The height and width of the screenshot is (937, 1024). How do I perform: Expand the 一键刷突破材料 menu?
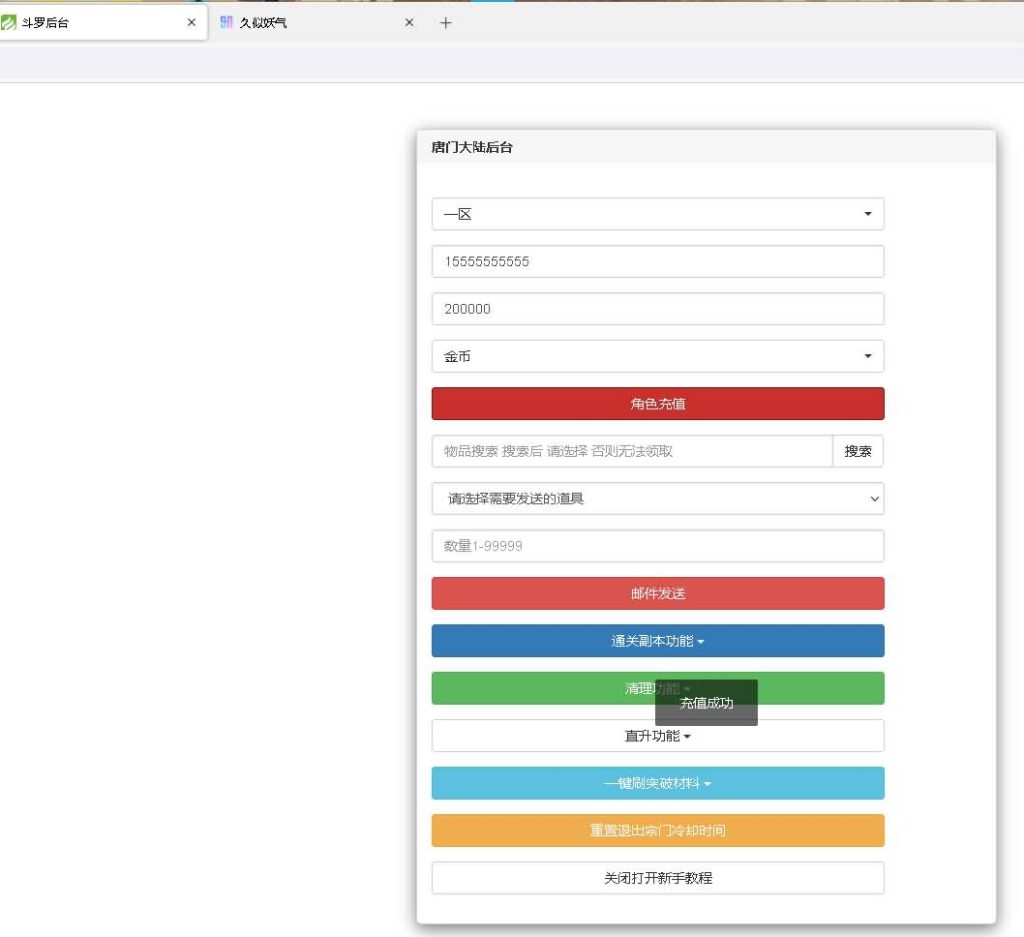[657, 783]
